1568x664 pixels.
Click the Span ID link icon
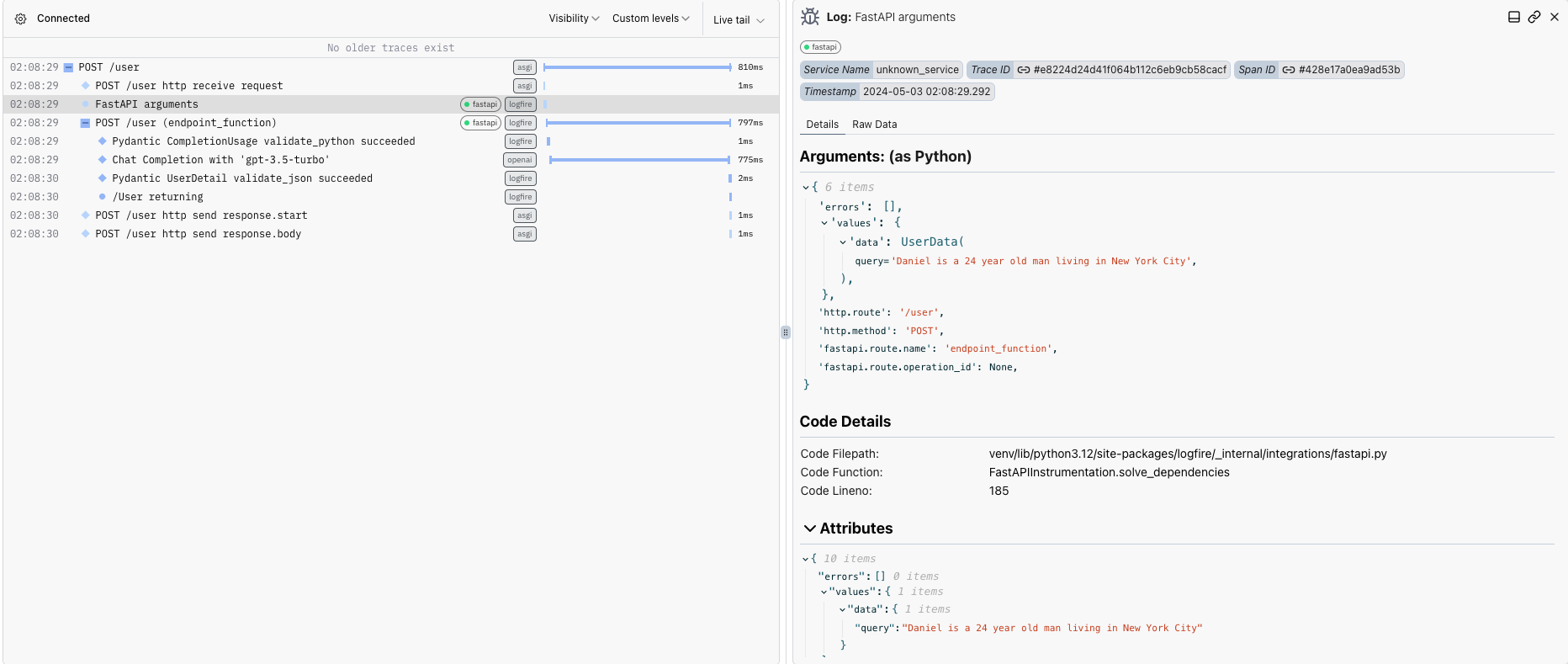coord(1288,70)
